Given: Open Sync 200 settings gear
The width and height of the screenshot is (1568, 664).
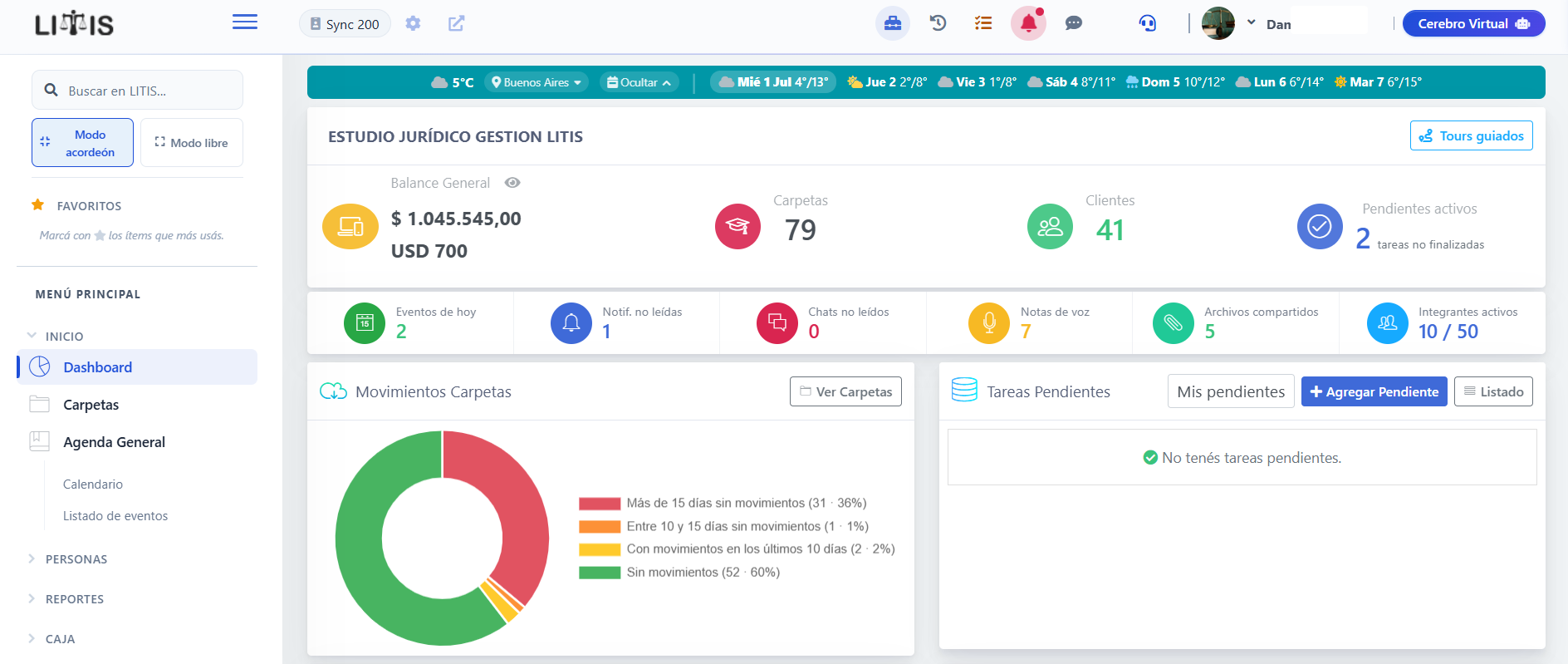Looking at the screenshot, I should 413,23.
